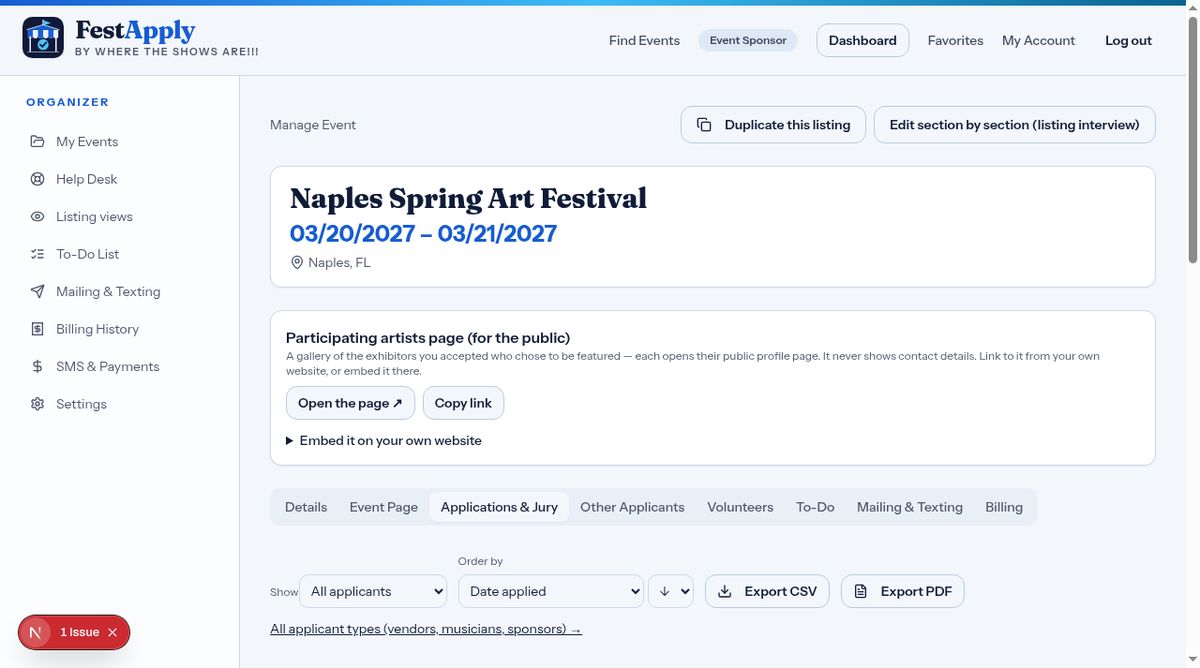This screenshot has height=668, width=1200.
Task: Open the Volunteers tab
Action: [740, 507]
